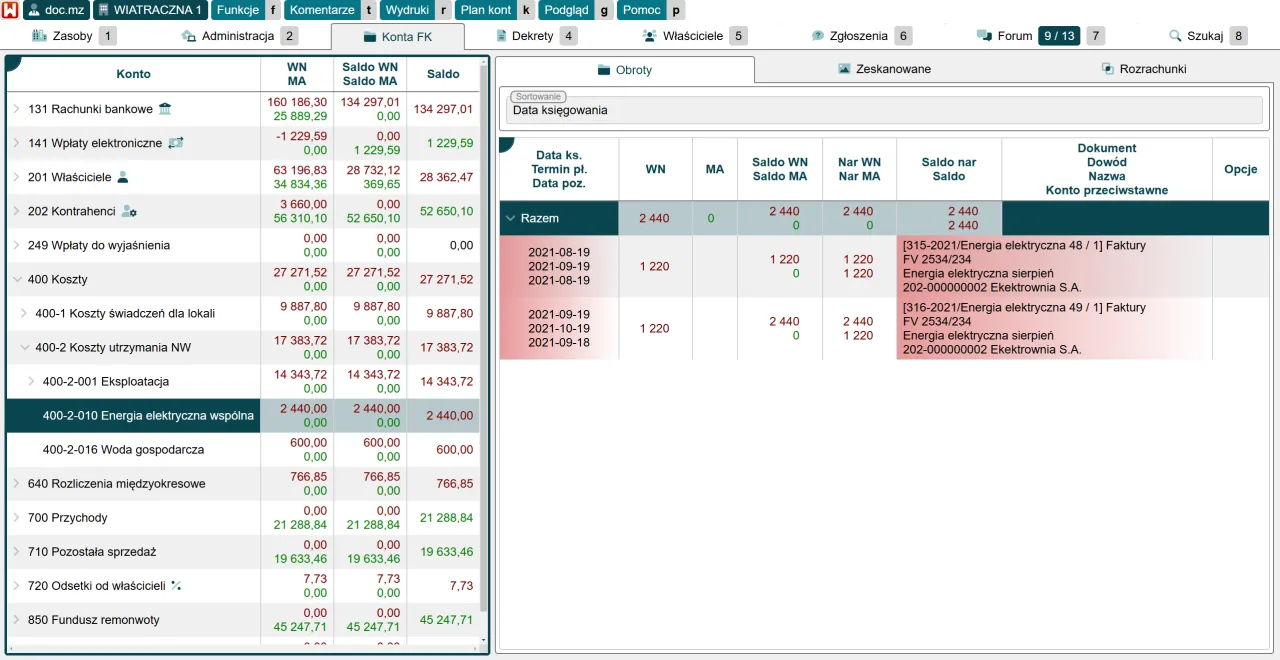Screen dimensions: 1280x660
Task: Click the magnifier icon in Szukaj tab
Action: [1175, 36]
